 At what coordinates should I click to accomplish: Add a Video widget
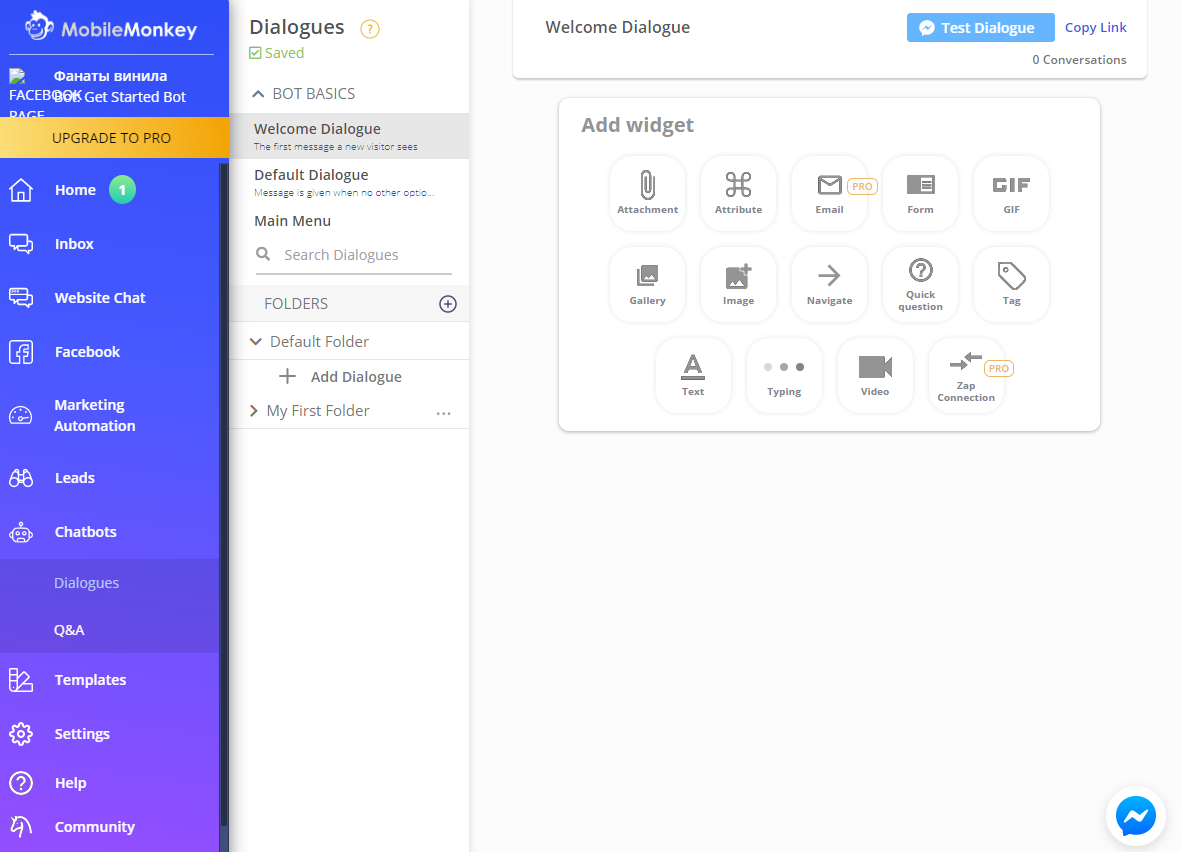(x=875, y=374)
